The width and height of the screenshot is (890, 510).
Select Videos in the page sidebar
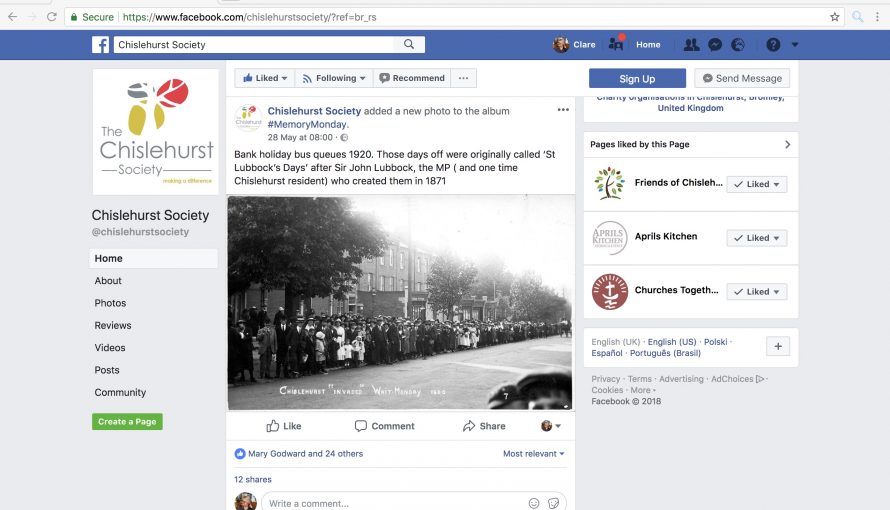coord(110,348)
